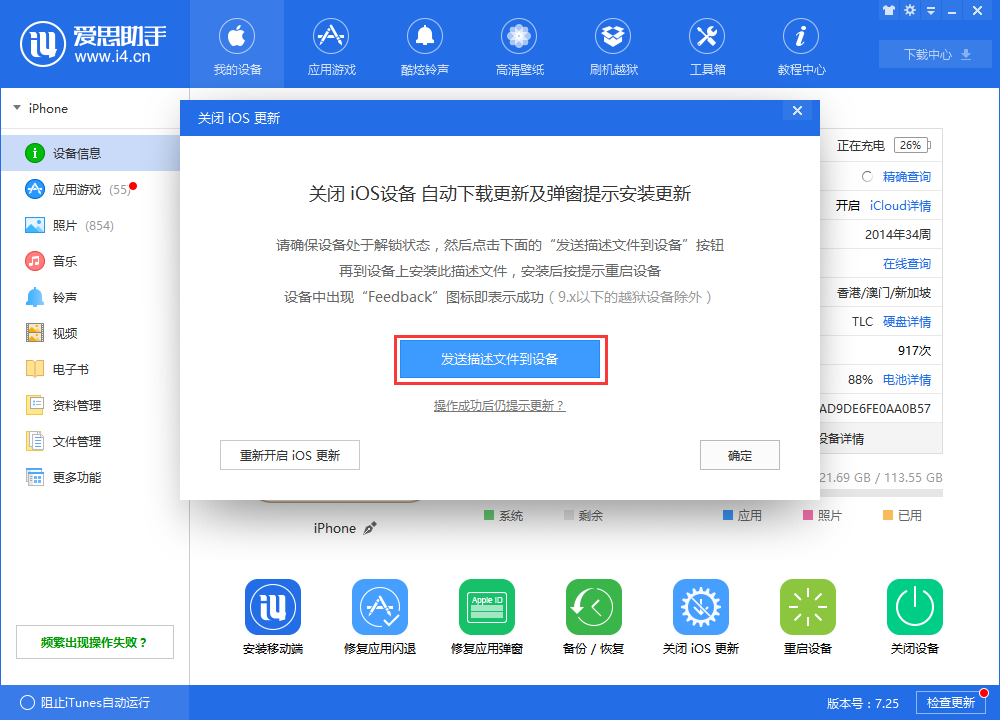This screenshot has height=720, width=1000.
Task: Open the 下载中心 download dropdown
Action: 934,54
